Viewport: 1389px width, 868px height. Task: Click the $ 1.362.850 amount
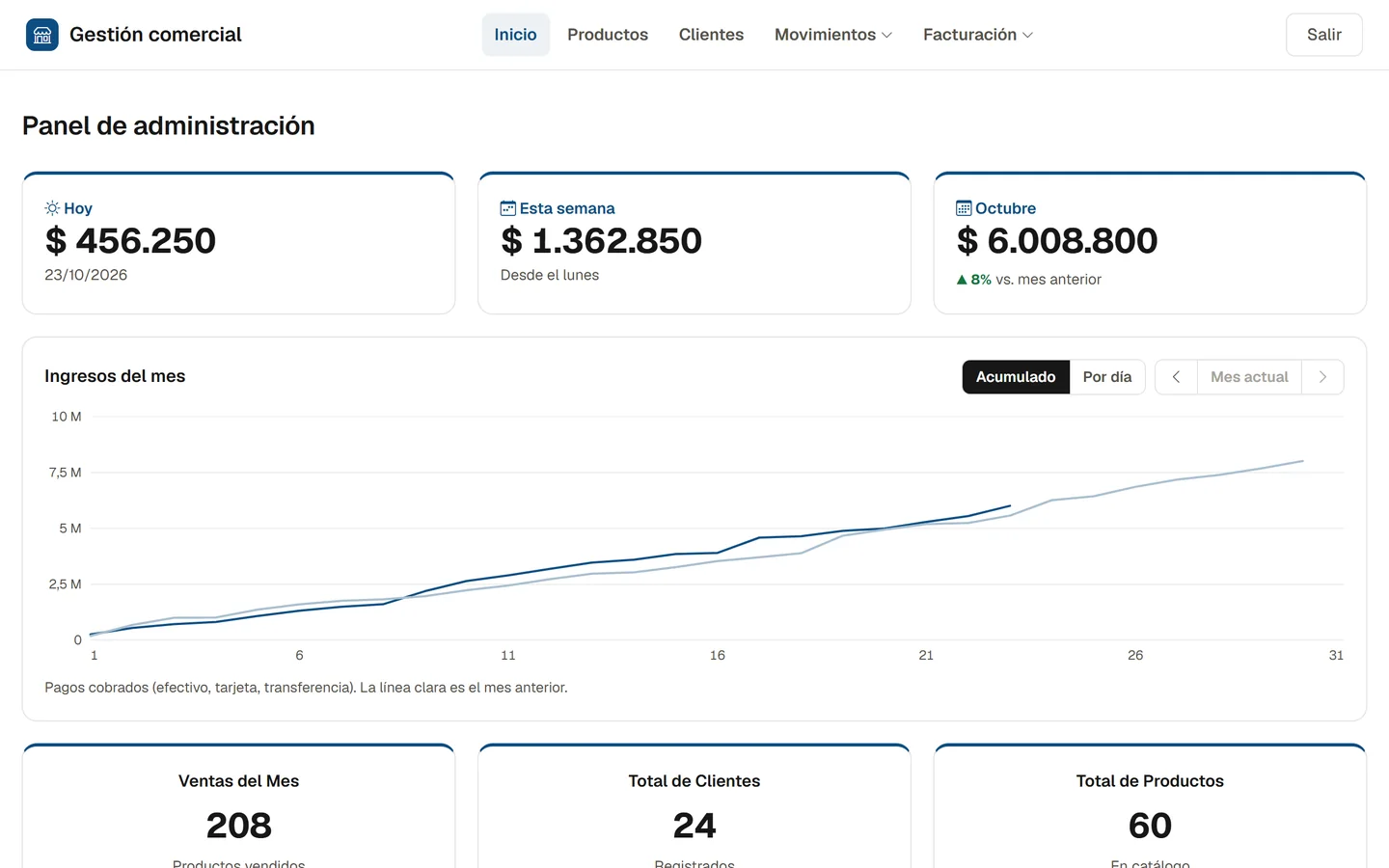tap(601, 241)
